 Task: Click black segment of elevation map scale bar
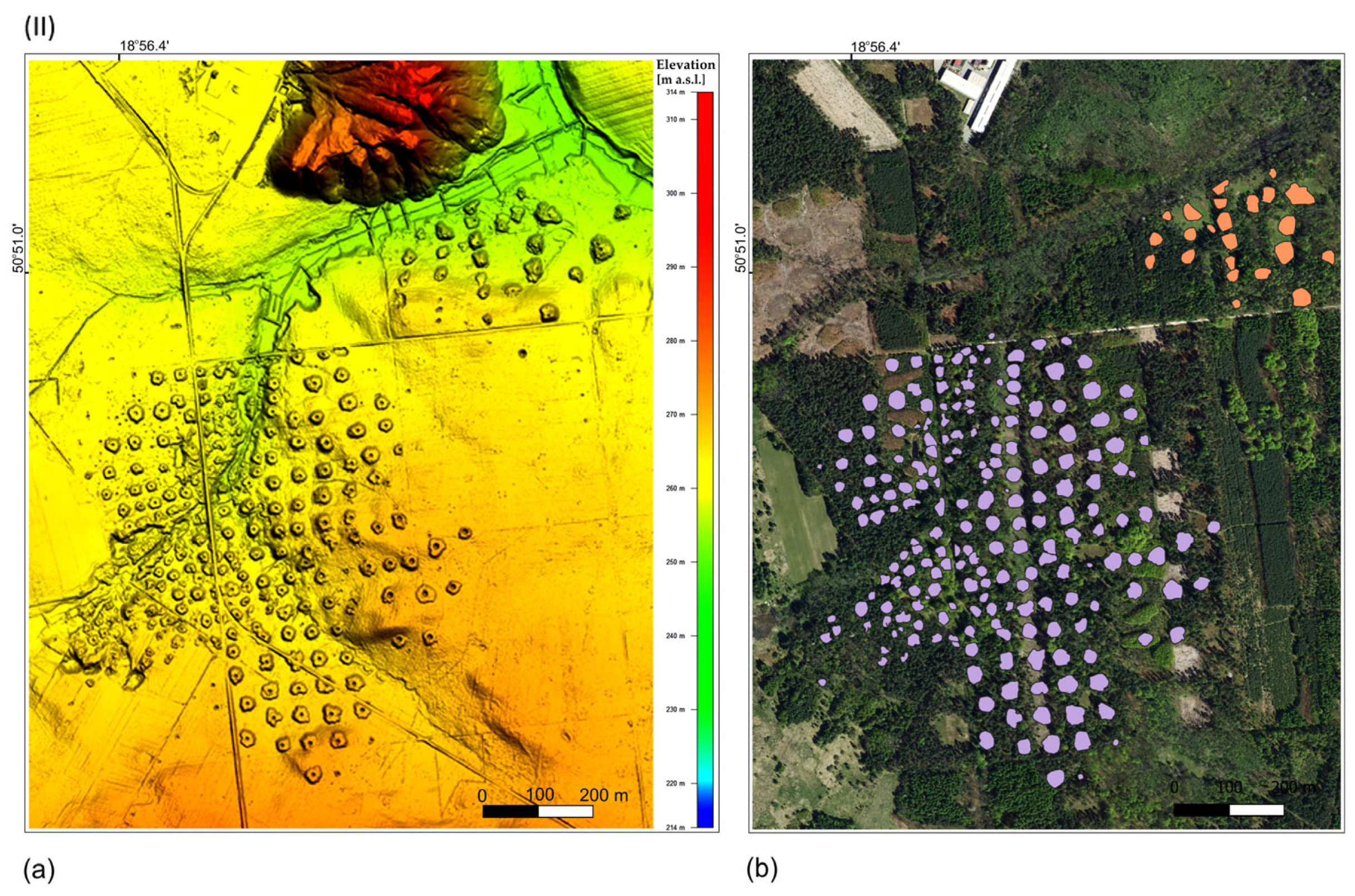click(510, 811)
